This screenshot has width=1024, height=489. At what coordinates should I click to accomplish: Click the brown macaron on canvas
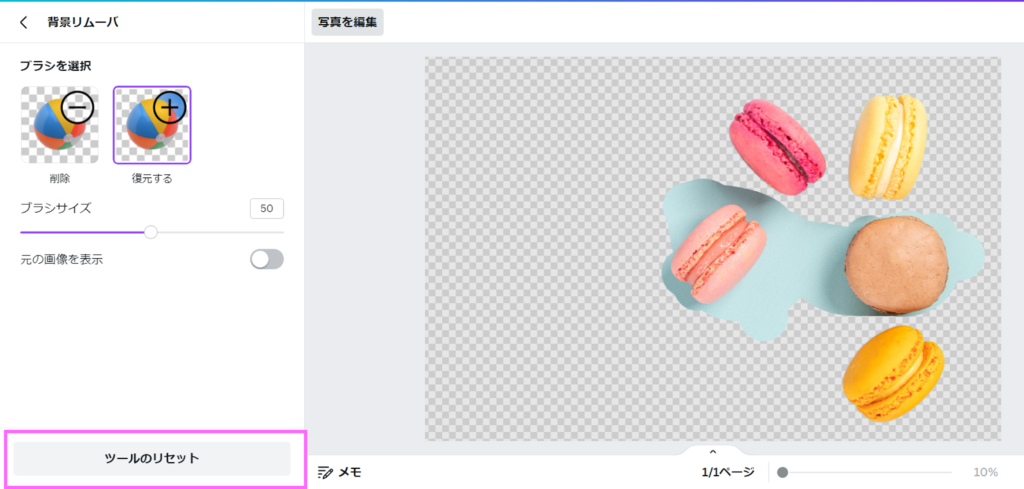pos(896,265)
